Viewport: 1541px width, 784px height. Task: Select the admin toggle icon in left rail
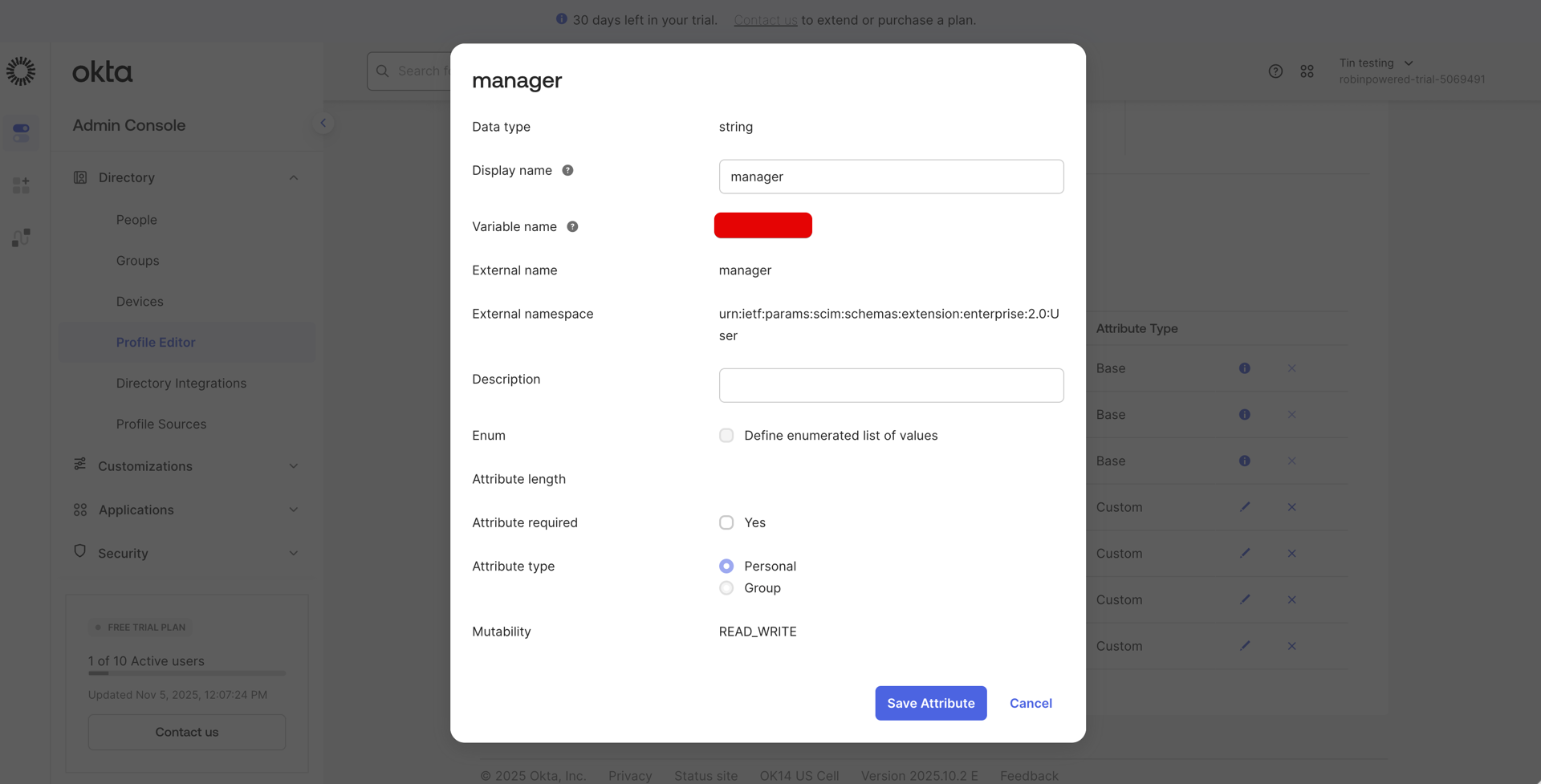coord(21,132)
